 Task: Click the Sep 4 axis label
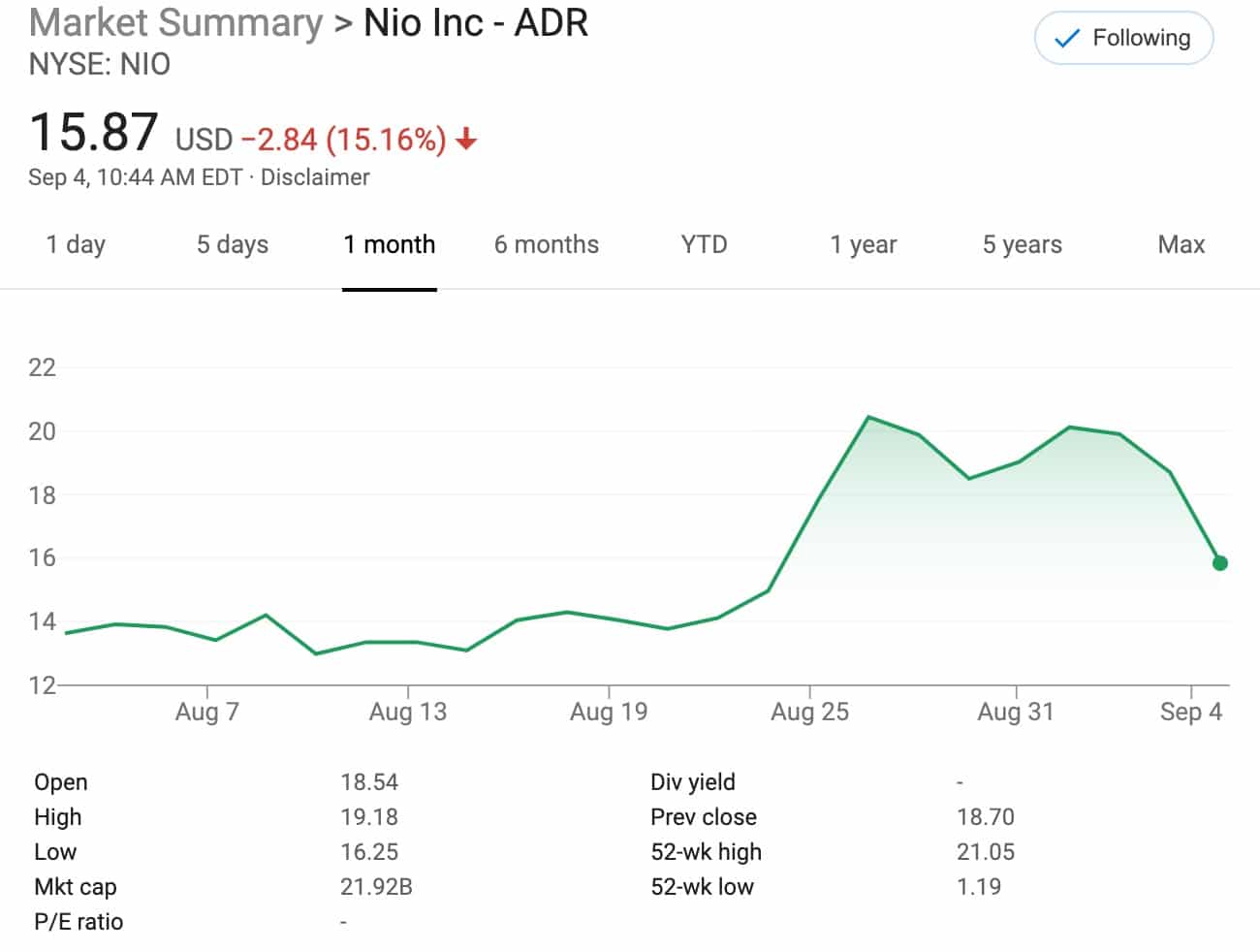[x=1191, y=713]
